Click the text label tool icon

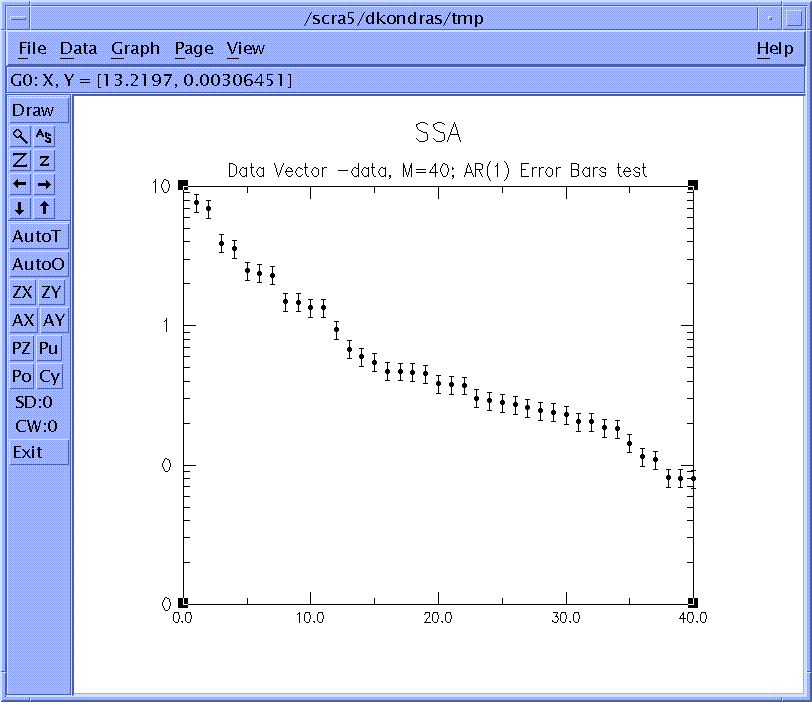click(46, 136)
